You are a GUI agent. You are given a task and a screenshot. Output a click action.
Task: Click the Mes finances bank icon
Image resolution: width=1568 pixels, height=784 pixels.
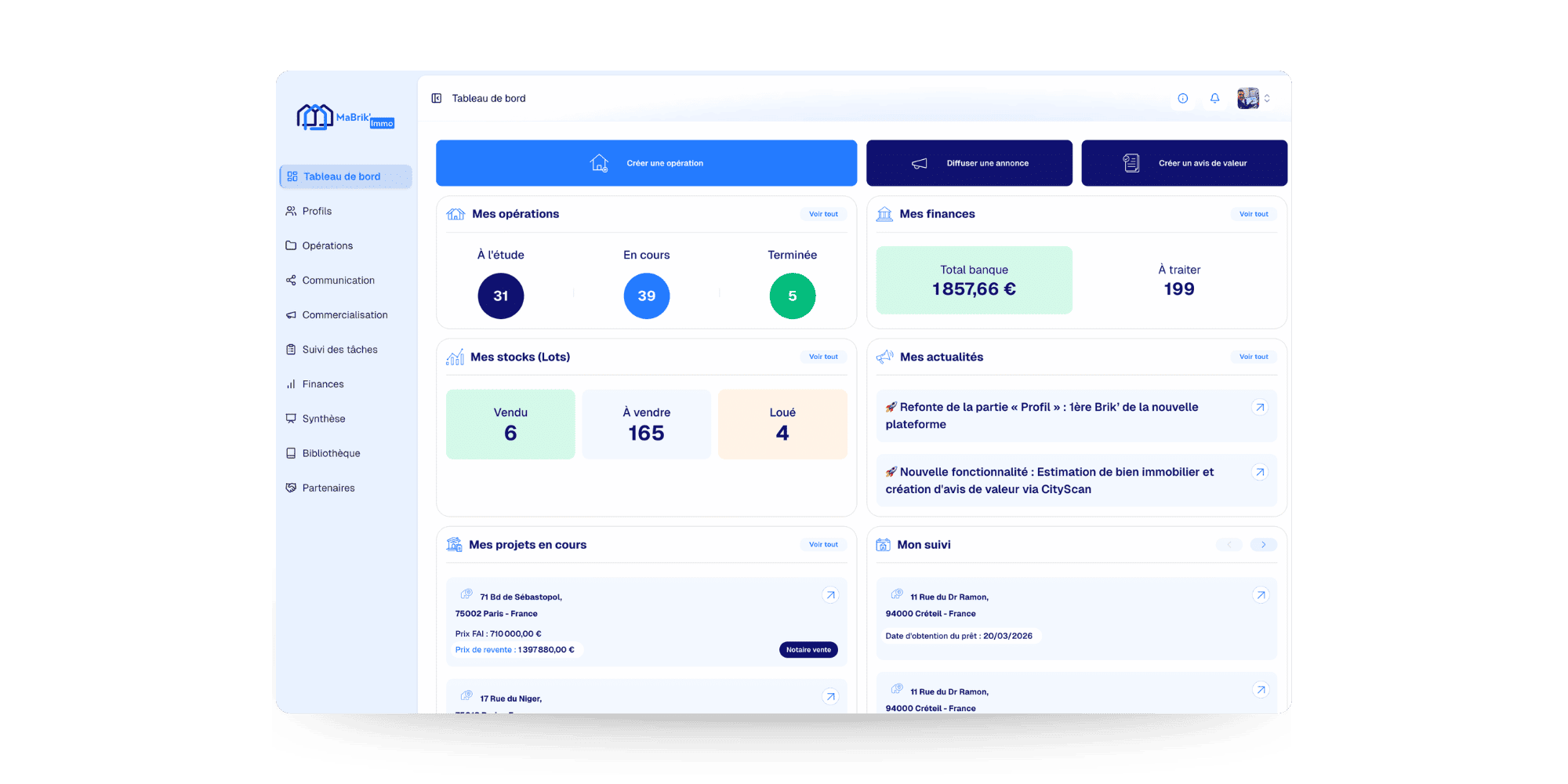[x=884, y=214]
